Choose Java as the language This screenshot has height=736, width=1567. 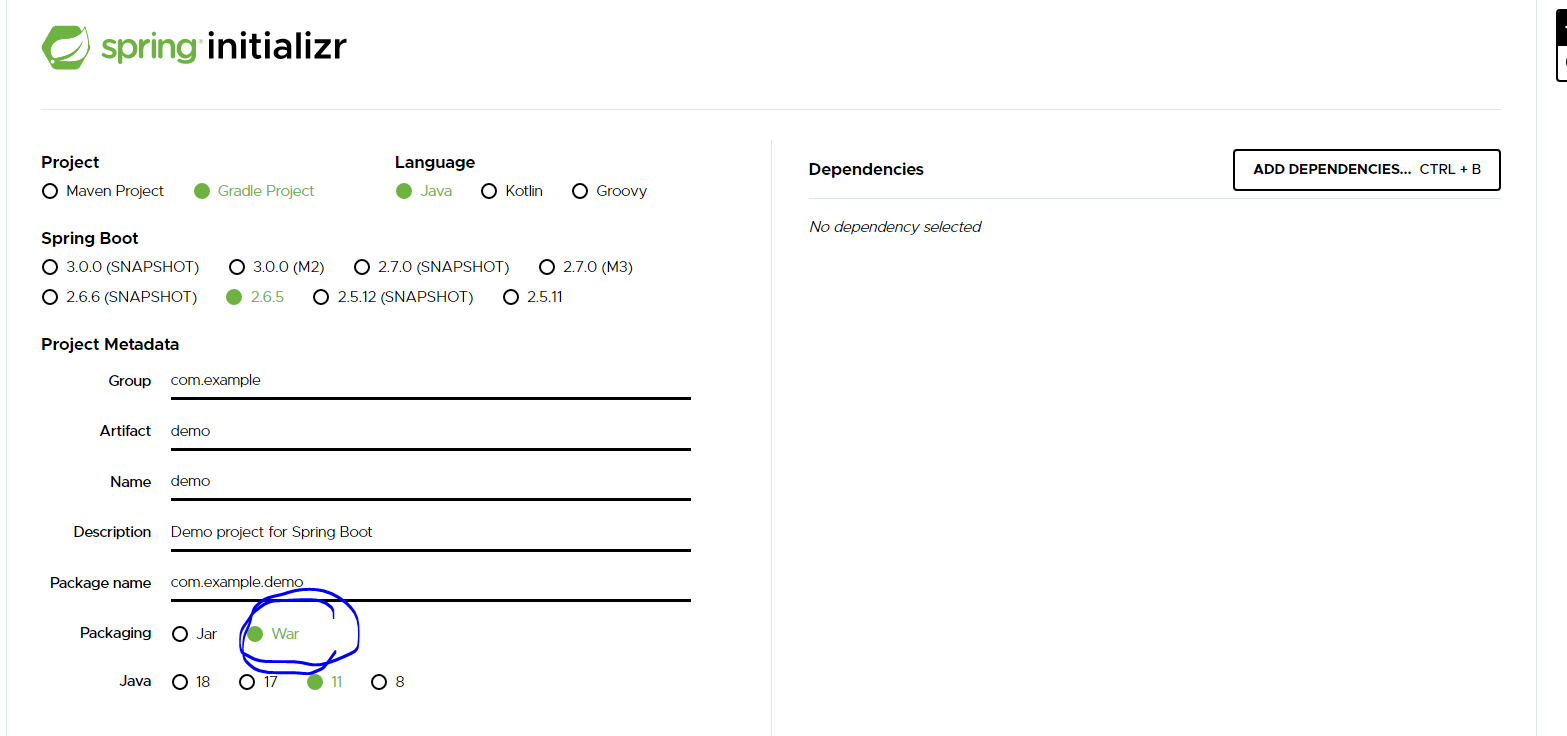point(404,191)
